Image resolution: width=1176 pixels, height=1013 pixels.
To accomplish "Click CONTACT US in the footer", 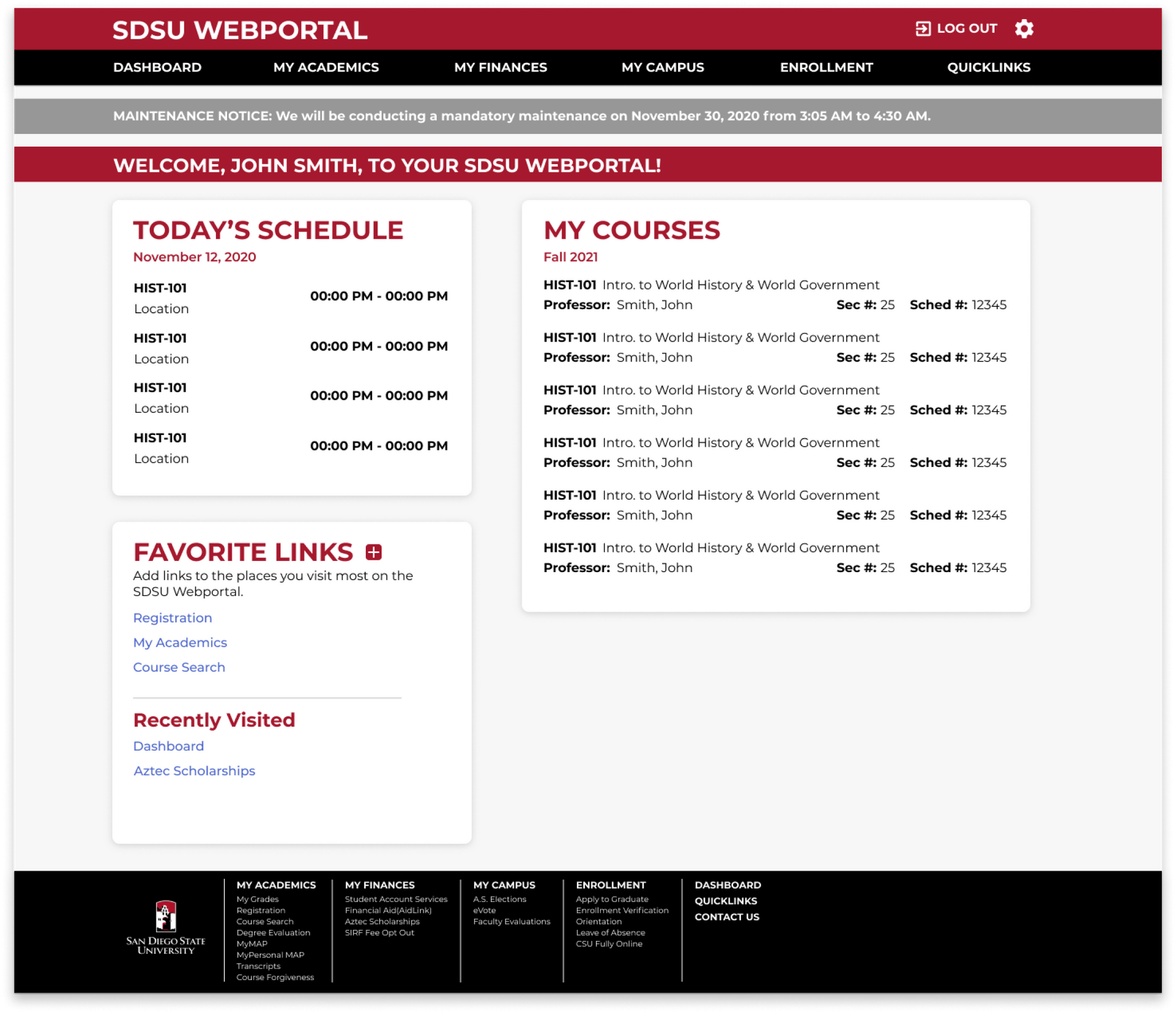I will click(727, 917).
